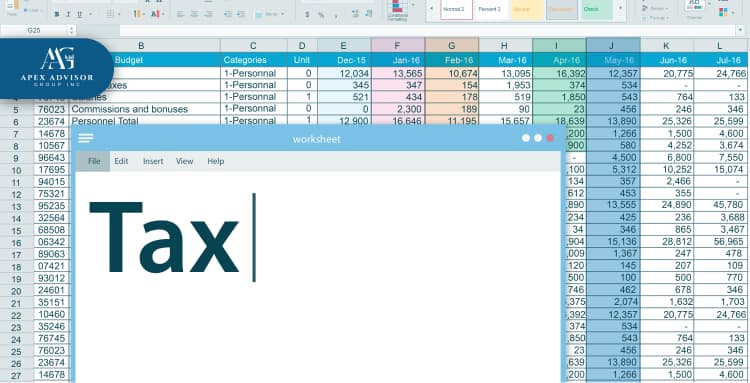The width and height of the screenshot is (750, 383).
Task: Center cell text horizontally
Action: pos(195,14)
